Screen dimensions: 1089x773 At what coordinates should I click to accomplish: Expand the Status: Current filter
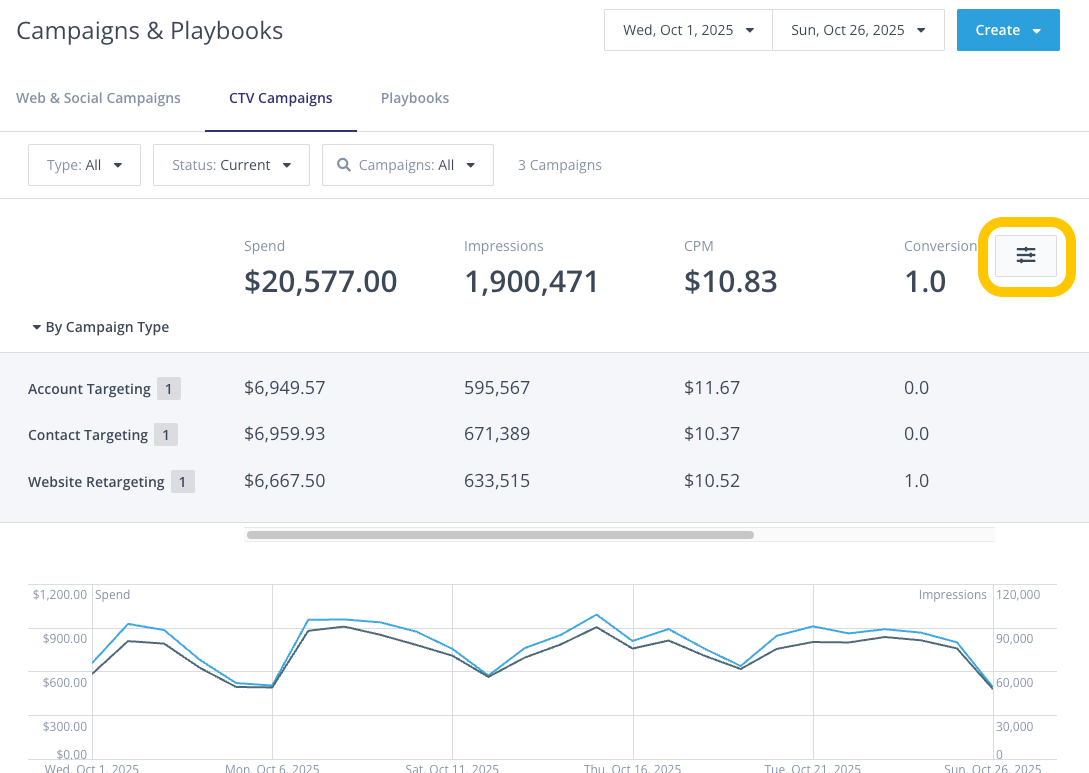(231, 165)
